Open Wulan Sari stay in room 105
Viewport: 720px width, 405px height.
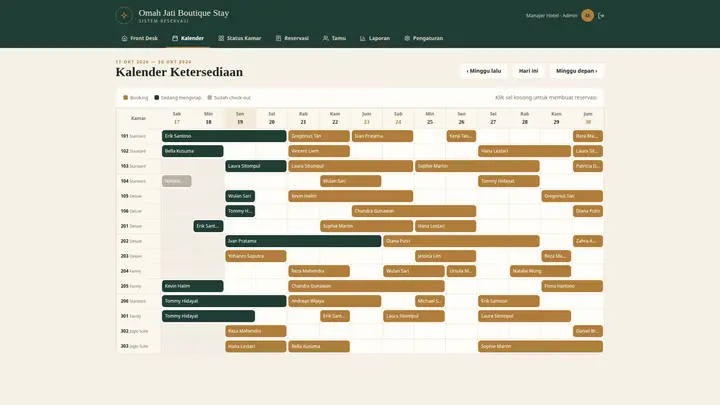tap(240, 196)
